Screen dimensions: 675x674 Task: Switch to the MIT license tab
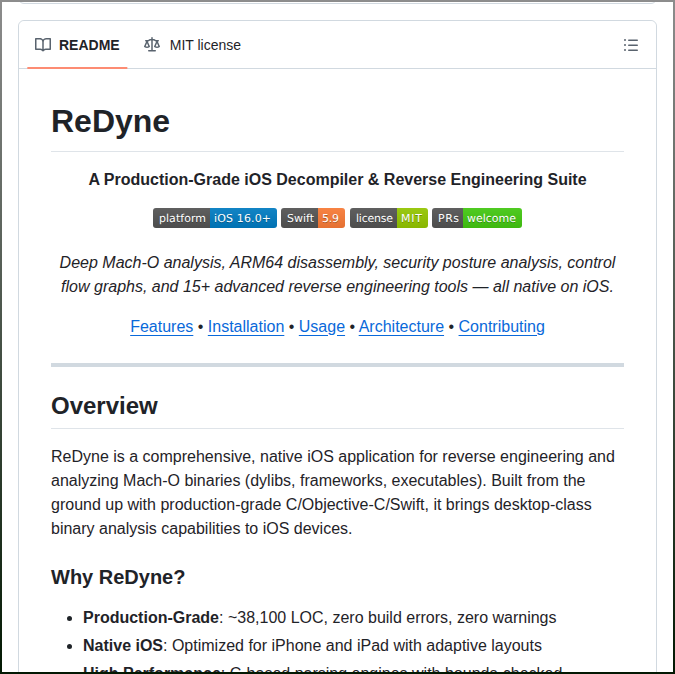pyautogui.click(x=192, y=45)
